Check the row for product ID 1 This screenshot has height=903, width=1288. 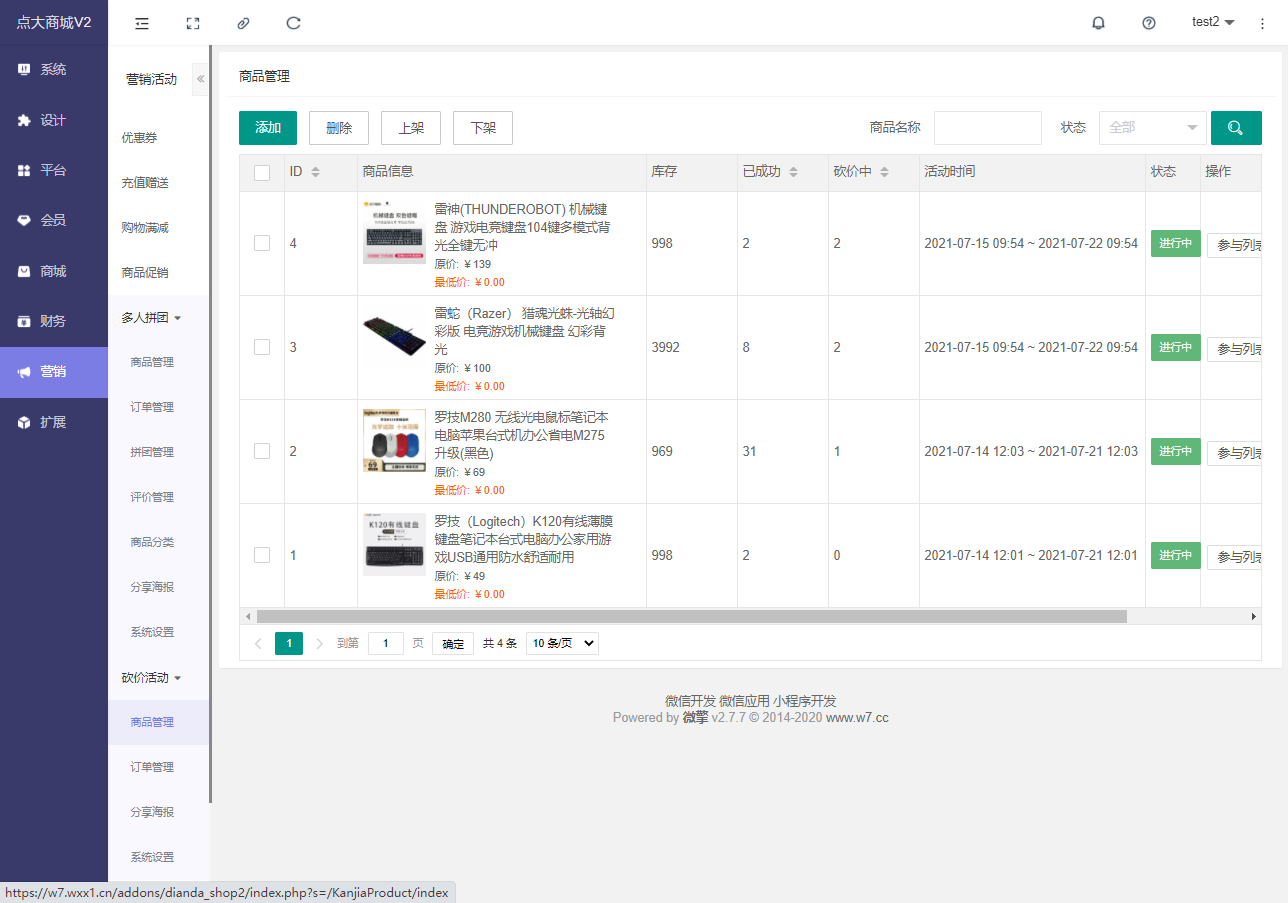click(262, 555)
